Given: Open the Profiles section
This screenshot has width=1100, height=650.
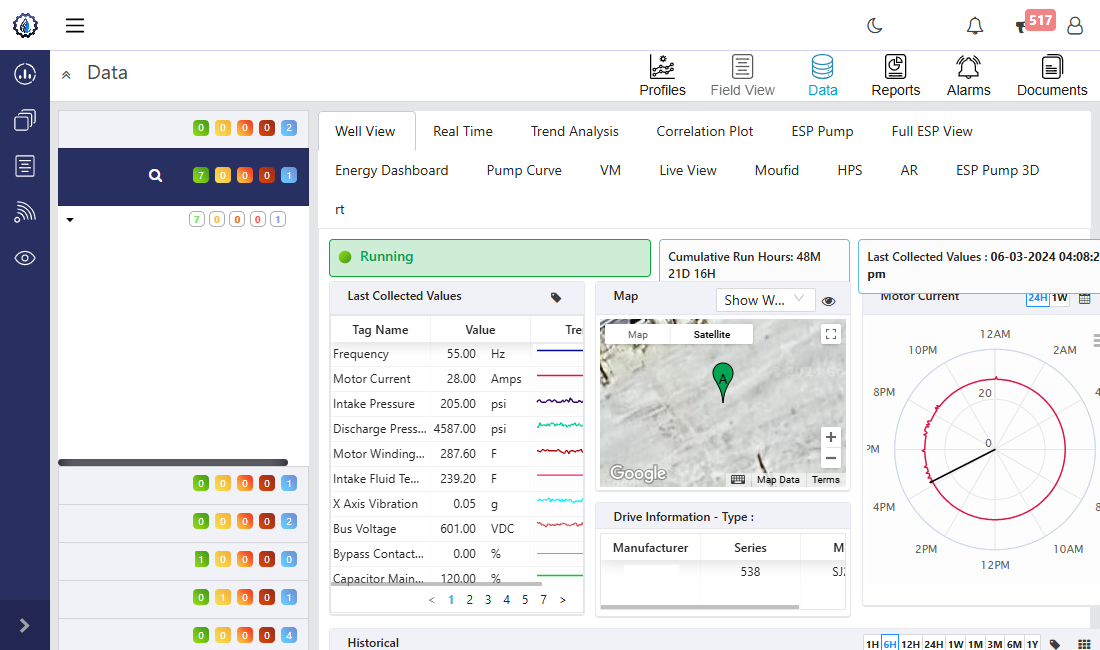Looking at the screenshot, I should (662, 76).
